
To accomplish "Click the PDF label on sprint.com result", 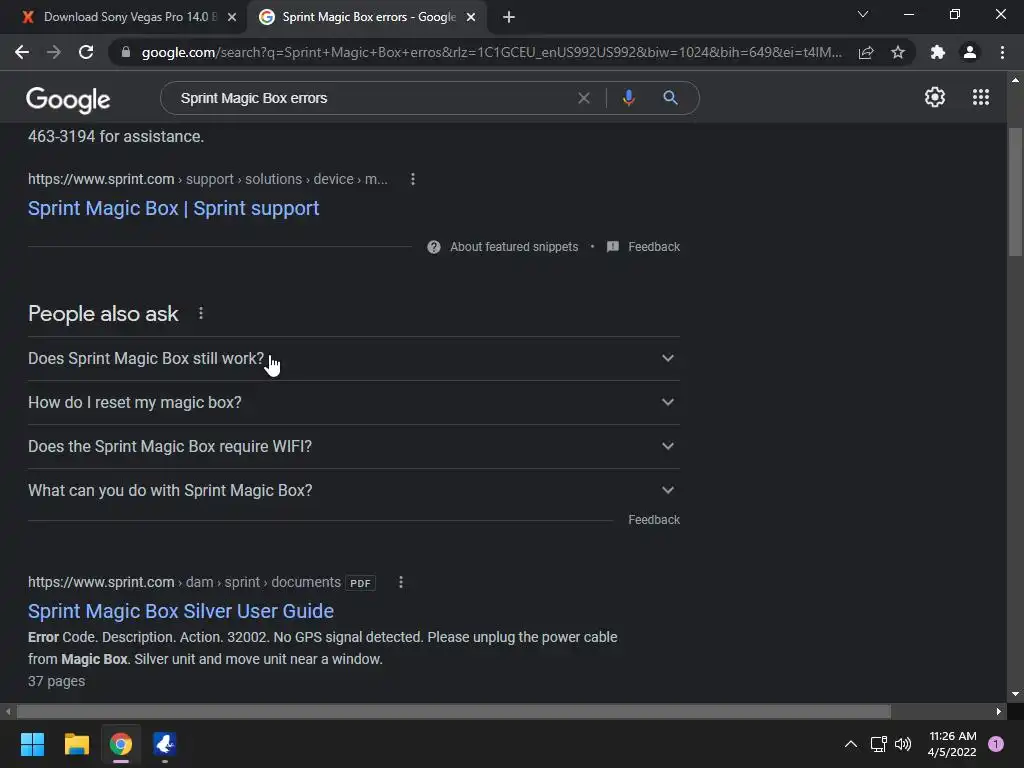I will [x=360, y=583].
